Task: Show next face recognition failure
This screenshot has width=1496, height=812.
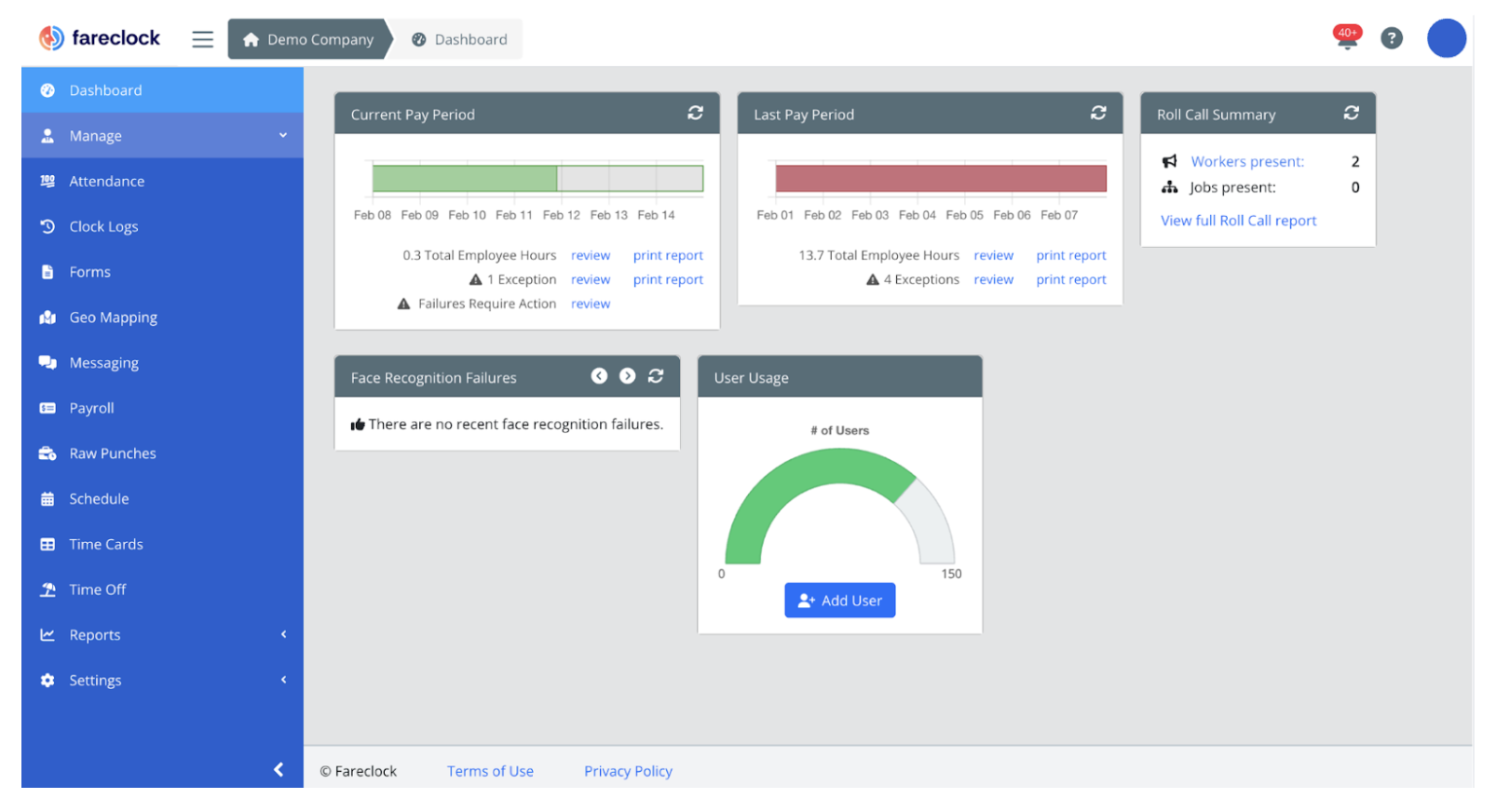Action: [x=628, y=376]
